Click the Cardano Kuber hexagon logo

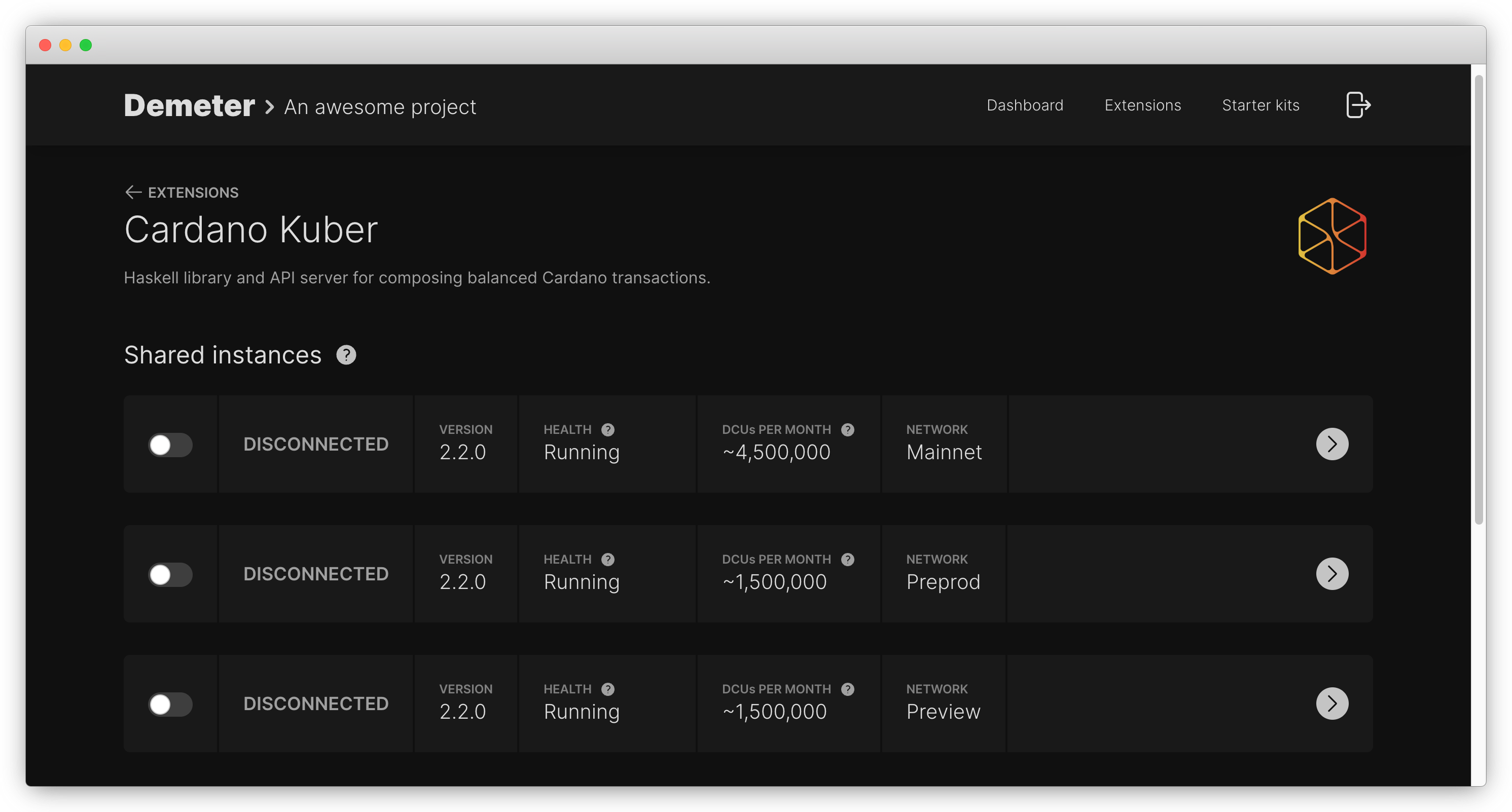[1332, 236]
